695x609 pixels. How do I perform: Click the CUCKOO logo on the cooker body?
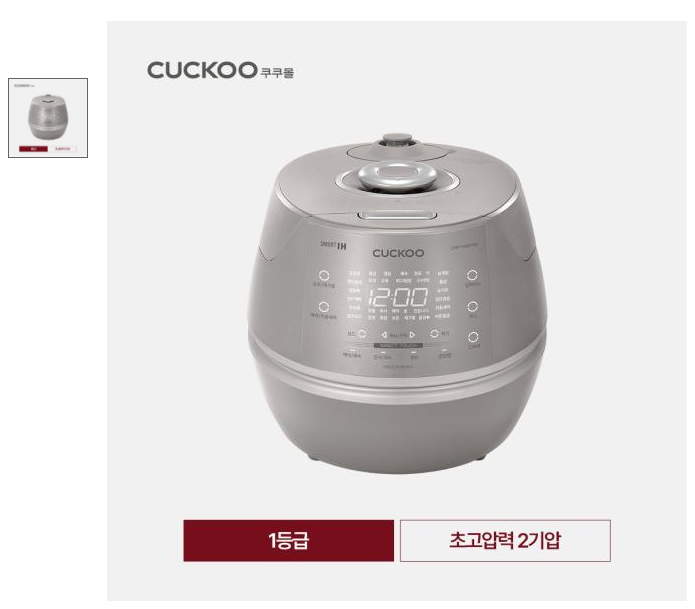[398, 253]
